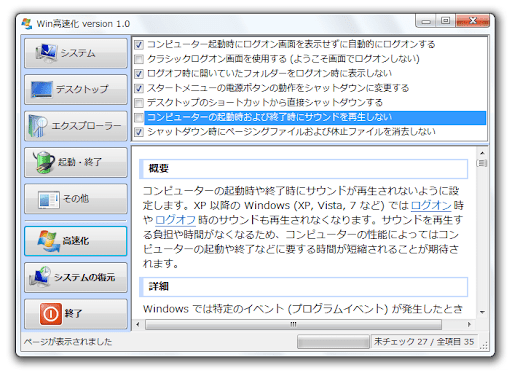Open the エクスプローラー magnifier icon
512x373 pixels.
(37, 126)
